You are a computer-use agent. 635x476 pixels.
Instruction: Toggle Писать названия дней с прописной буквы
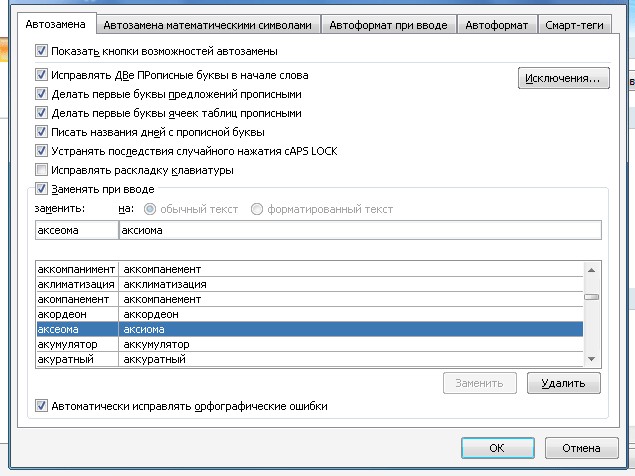click(x=41, y=132)
